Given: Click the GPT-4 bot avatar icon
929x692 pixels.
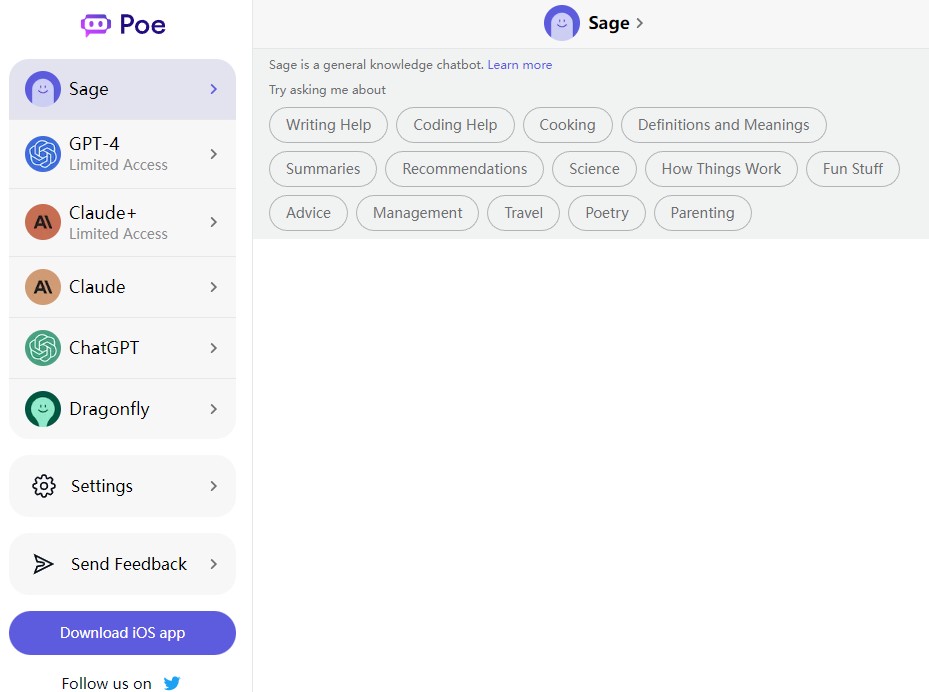Looking at the screenshot, I should 43,154.
